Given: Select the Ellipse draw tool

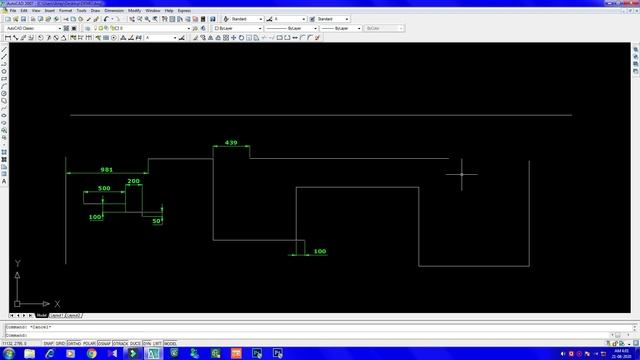Looking at the screenshot, I should pyautogui.click(x=4, y=116).
